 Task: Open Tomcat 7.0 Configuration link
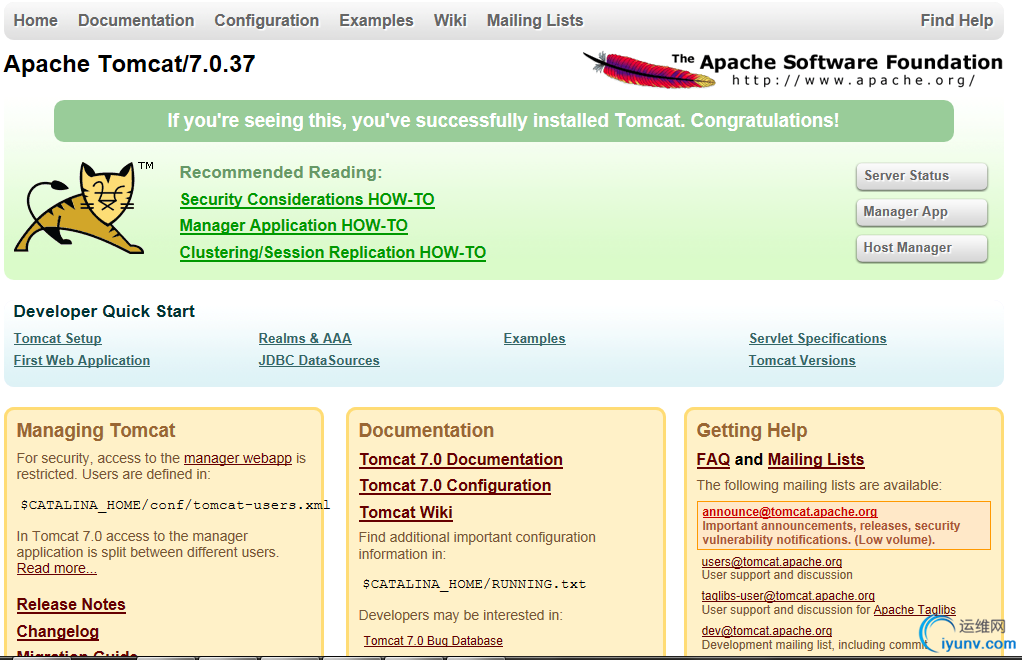tap(456, 485)
